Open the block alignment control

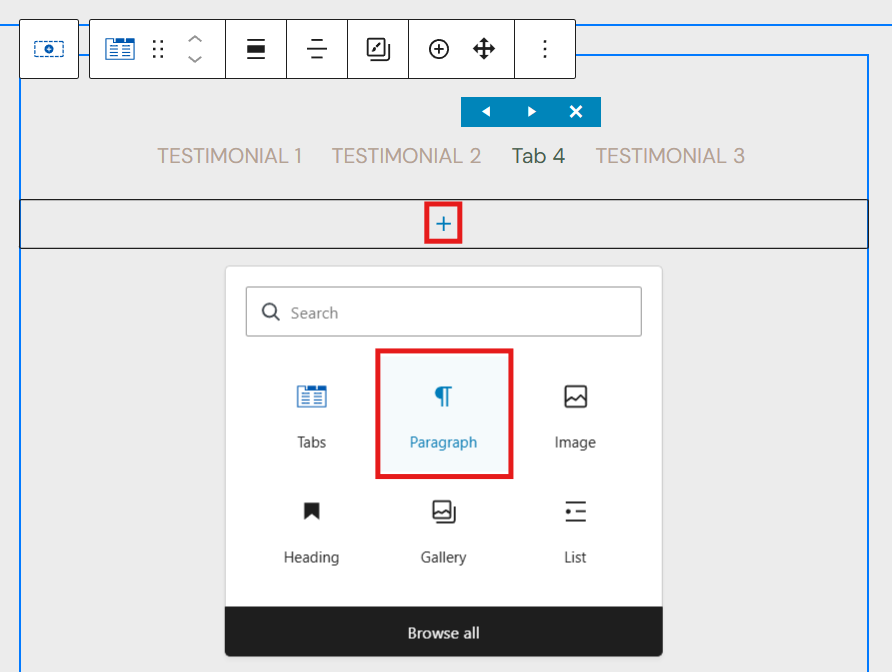pos(256,49)
